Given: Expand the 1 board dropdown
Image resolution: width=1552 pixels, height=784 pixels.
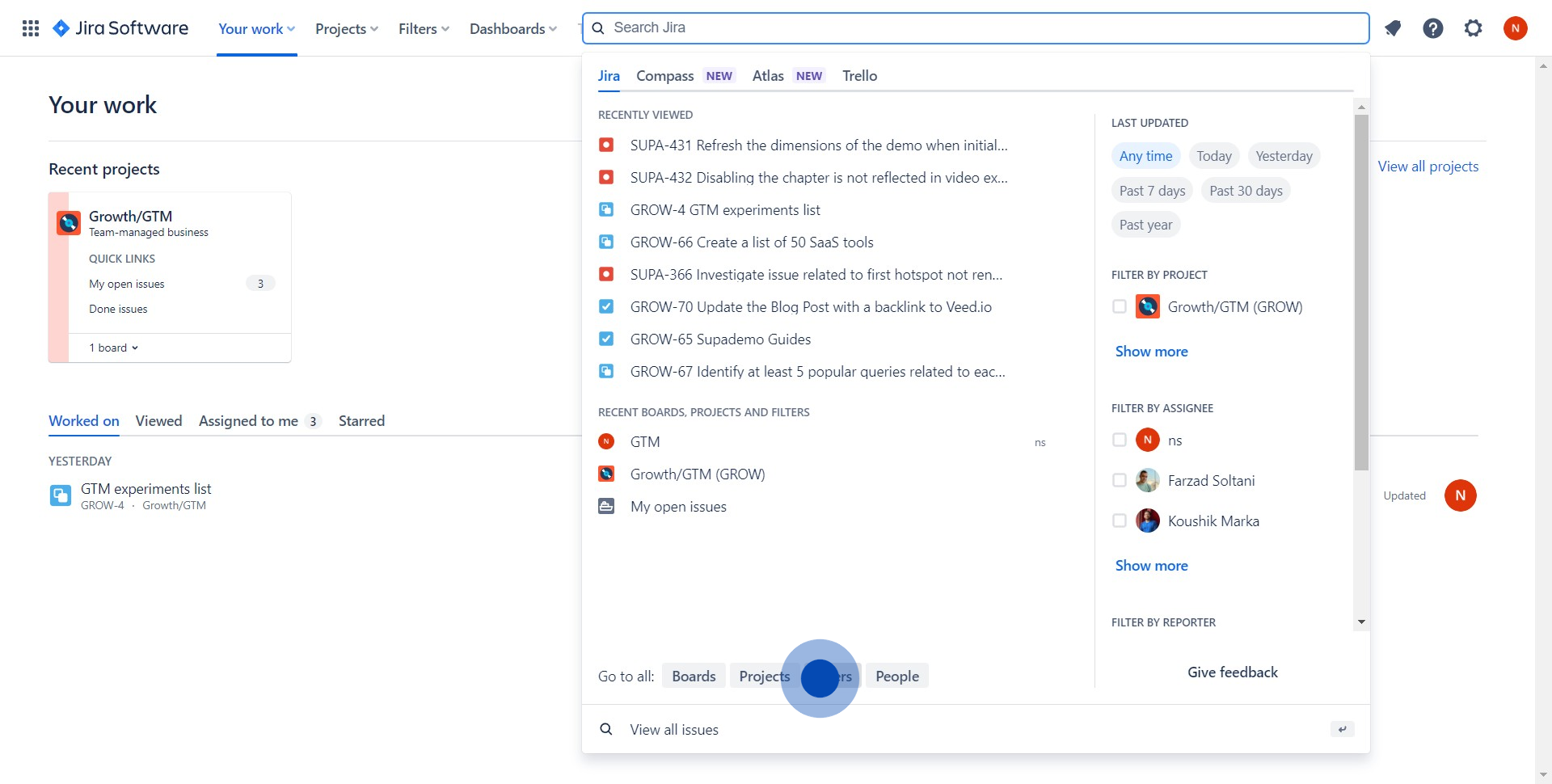Looking at the screenshot, I should tap(114, 348).
